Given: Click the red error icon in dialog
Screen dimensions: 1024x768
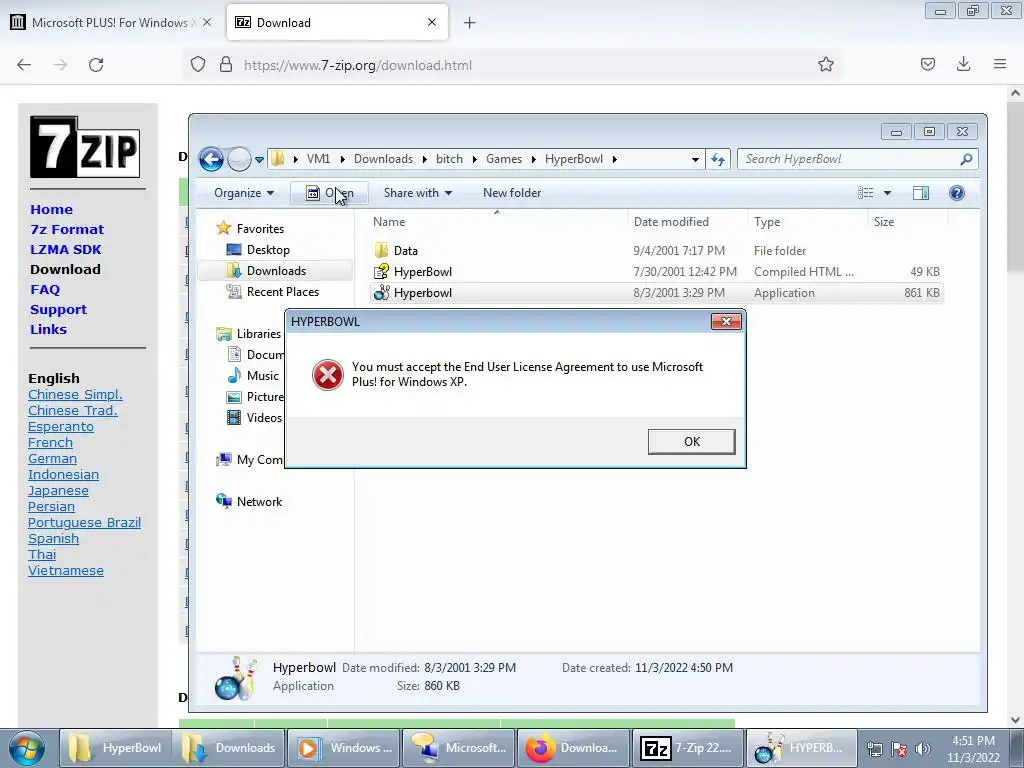Looking at the screenshot, I should click(x=327, y=375).
